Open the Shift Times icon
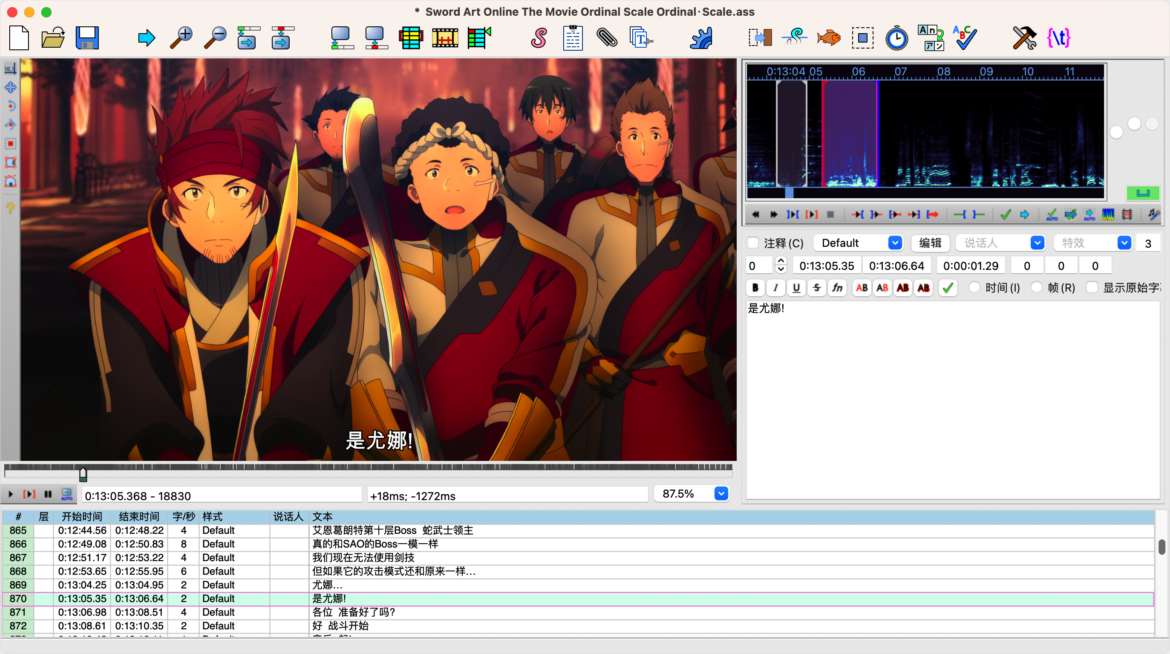 pyautogui.click(x=760, y=37)
